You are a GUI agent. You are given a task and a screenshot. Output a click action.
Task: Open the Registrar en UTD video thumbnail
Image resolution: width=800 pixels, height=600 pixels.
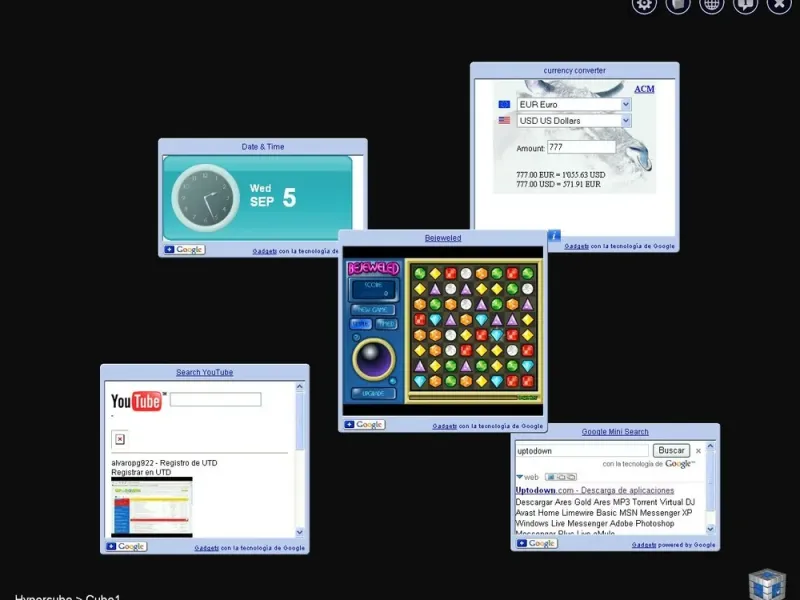click(x=152, y=507)
